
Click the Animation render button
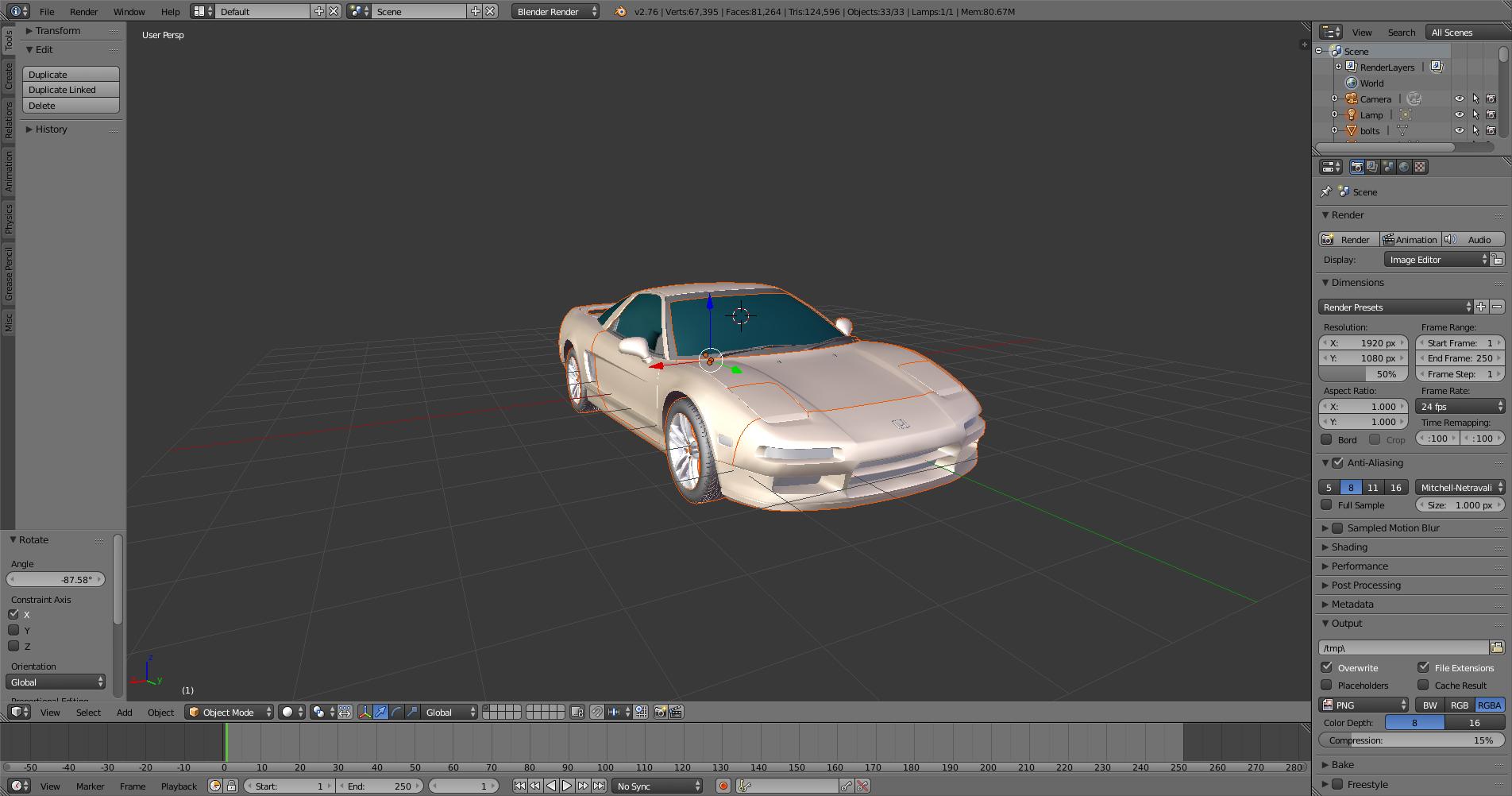1410,239
